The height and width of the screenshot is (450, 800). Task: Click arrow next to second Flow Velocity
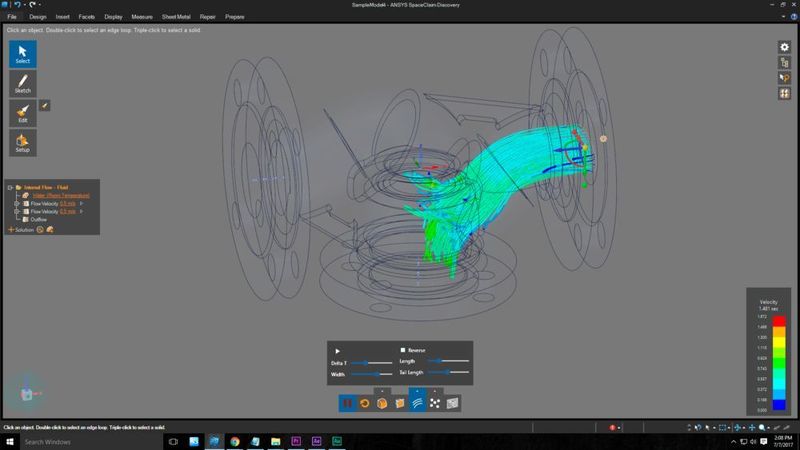click(81, 211)
